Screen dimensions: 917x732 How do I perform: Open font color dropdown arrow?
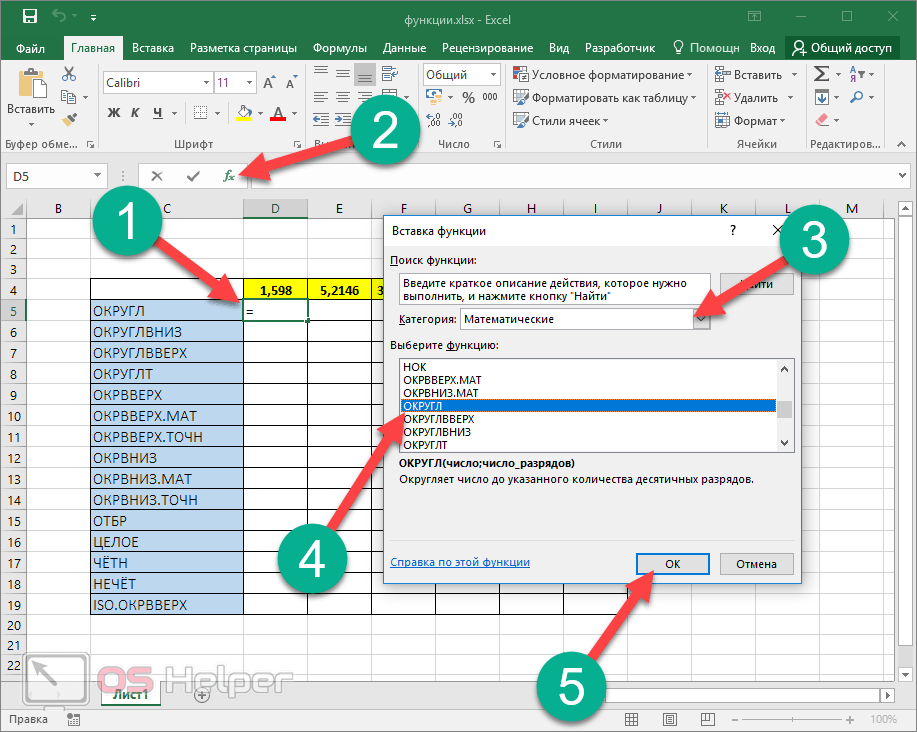(x=294, y=113)
